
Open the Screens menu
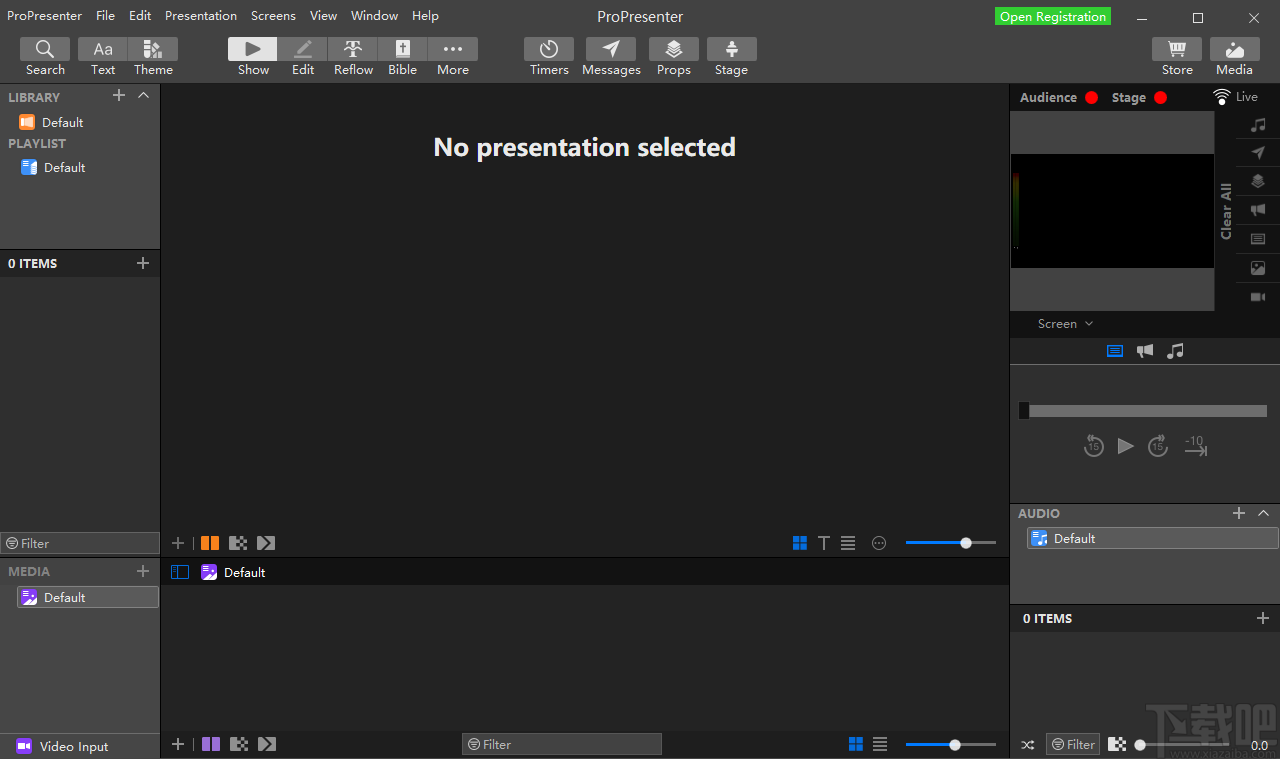pyautogui.click(x=273, y=15)
